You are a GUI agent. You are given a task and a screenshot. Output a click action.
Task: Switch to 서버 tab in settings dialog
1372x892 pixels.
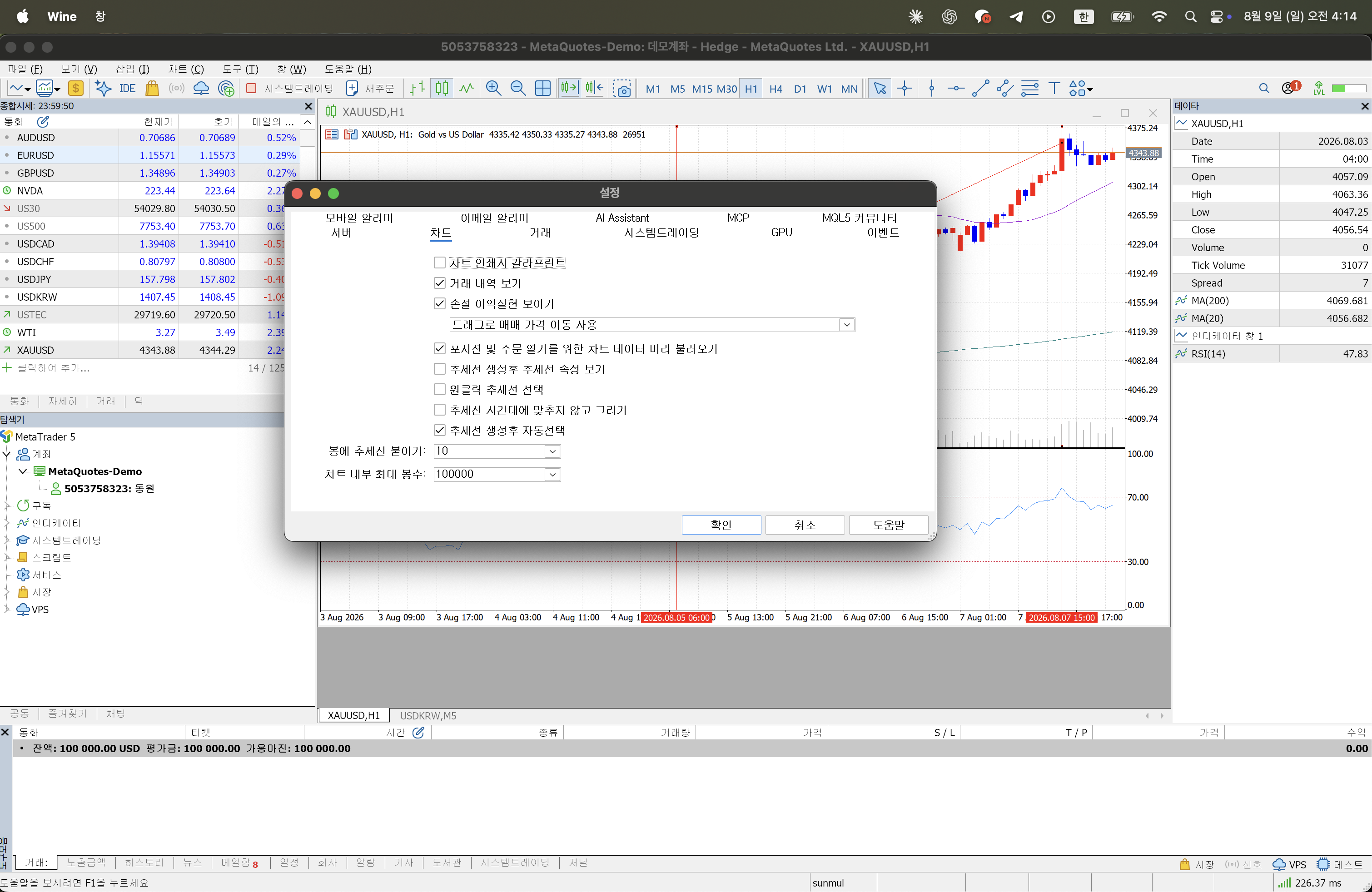[341, 233]
